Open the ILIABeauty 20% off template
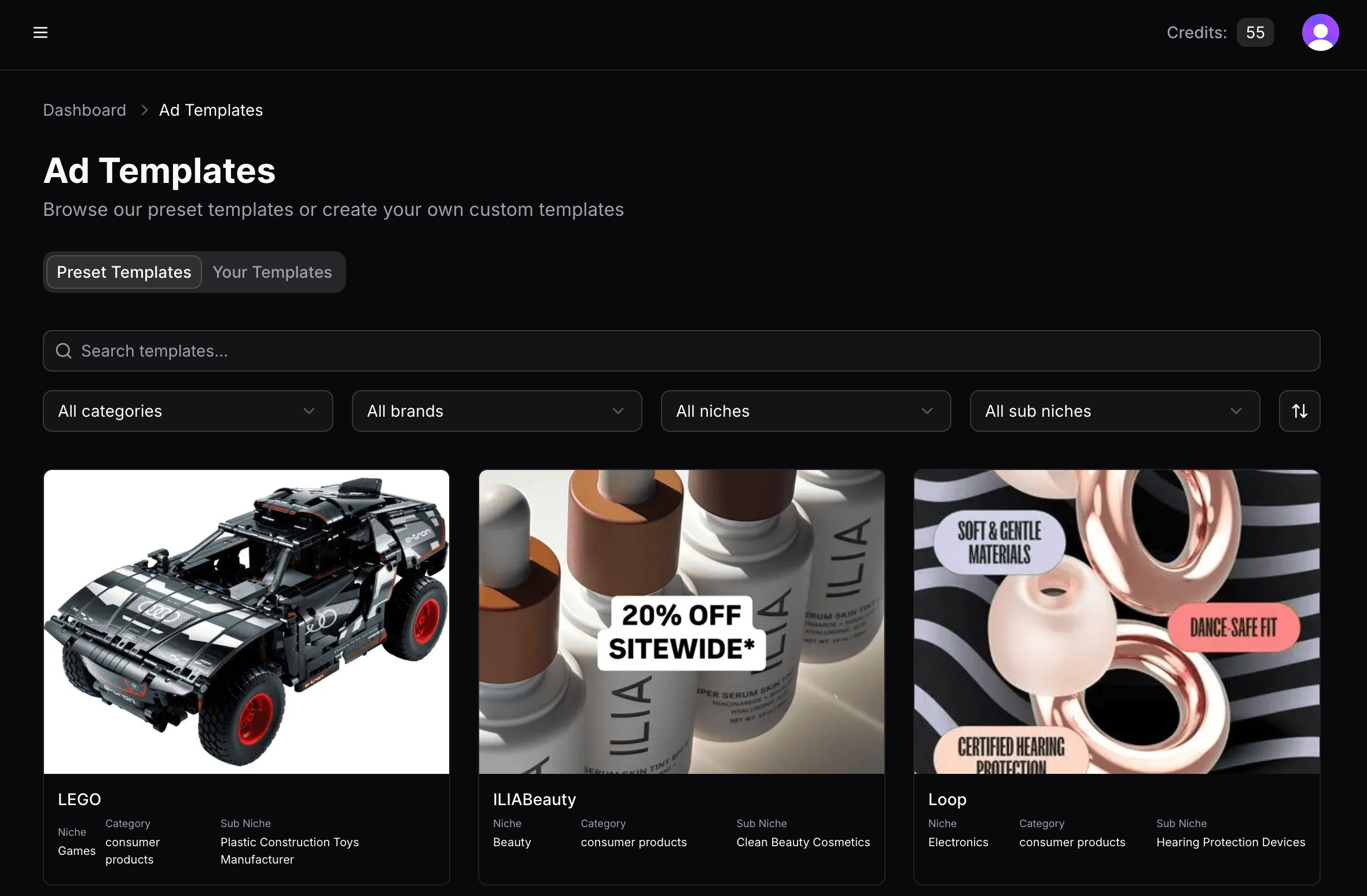 681,622
